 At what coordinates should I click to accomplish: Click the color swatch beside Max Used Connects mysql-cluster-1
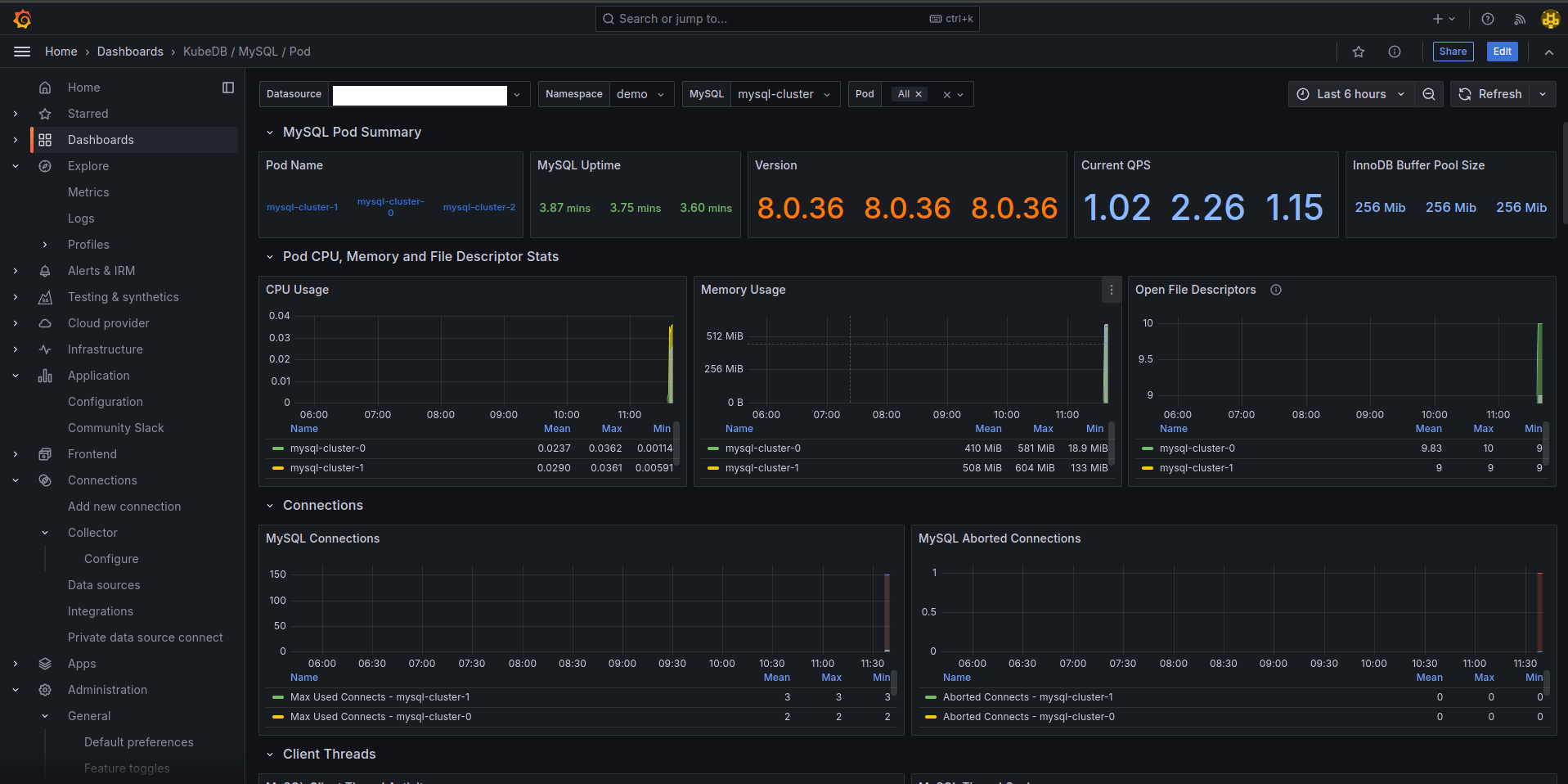coord(278,696)
